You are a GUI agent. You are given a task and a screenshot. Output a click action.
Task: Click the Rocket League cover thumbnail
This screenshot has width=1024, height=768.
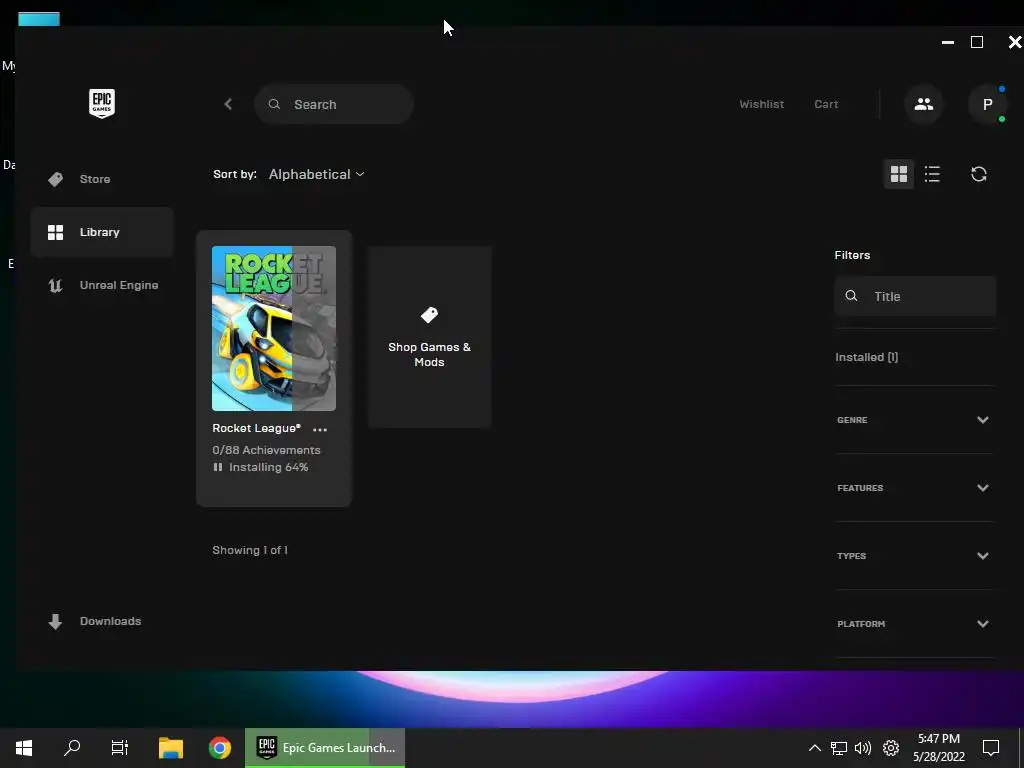click(x=274, y=328)
